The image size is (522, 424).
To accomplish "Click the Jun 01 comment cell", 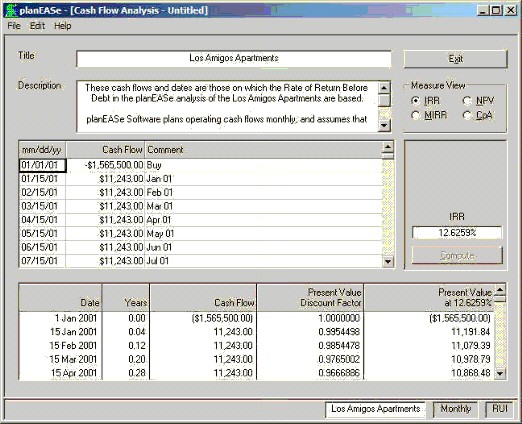I will [x=263, y=247].
